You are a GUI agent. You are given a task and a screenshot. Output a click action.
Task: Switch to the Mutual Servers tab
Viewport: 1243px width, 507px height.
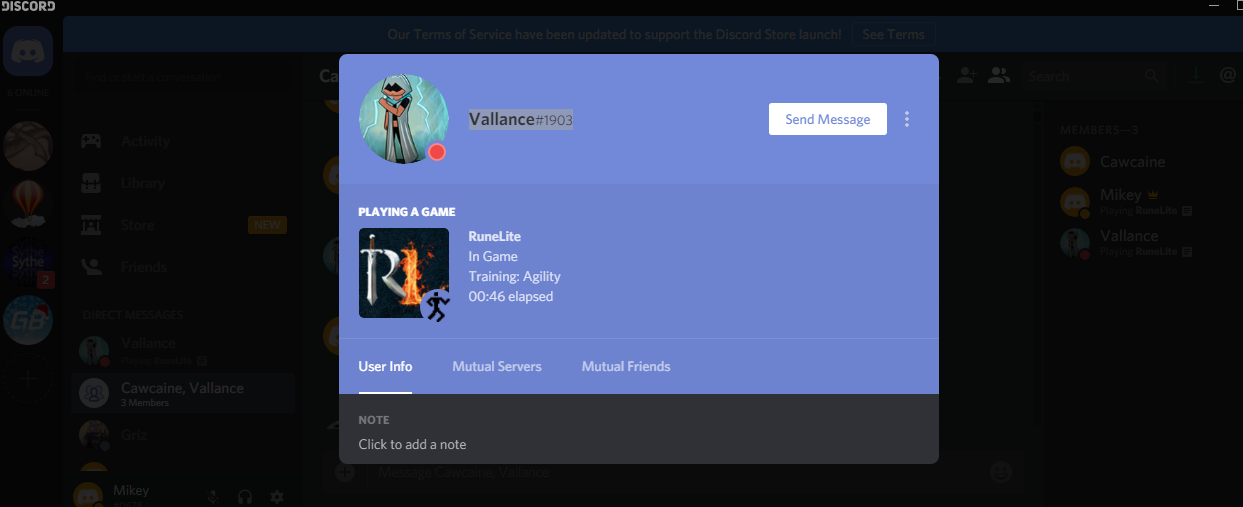(497, 366)
